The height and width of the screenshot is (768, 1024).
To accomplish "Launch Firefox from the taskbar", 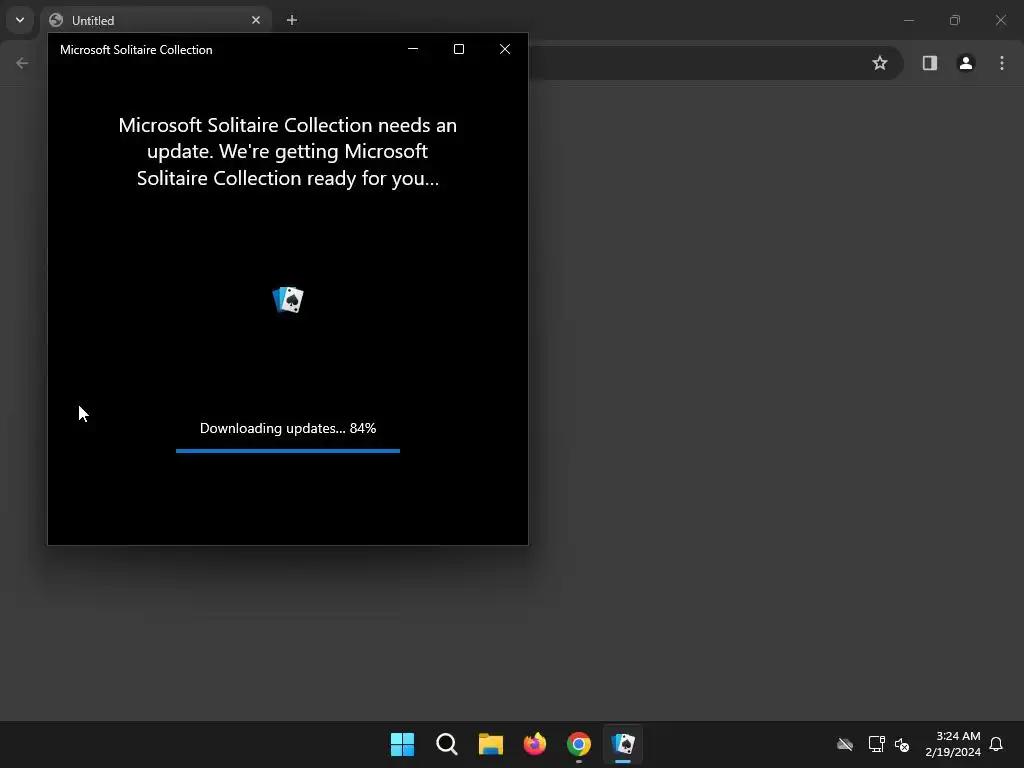I will coord(535,744).
